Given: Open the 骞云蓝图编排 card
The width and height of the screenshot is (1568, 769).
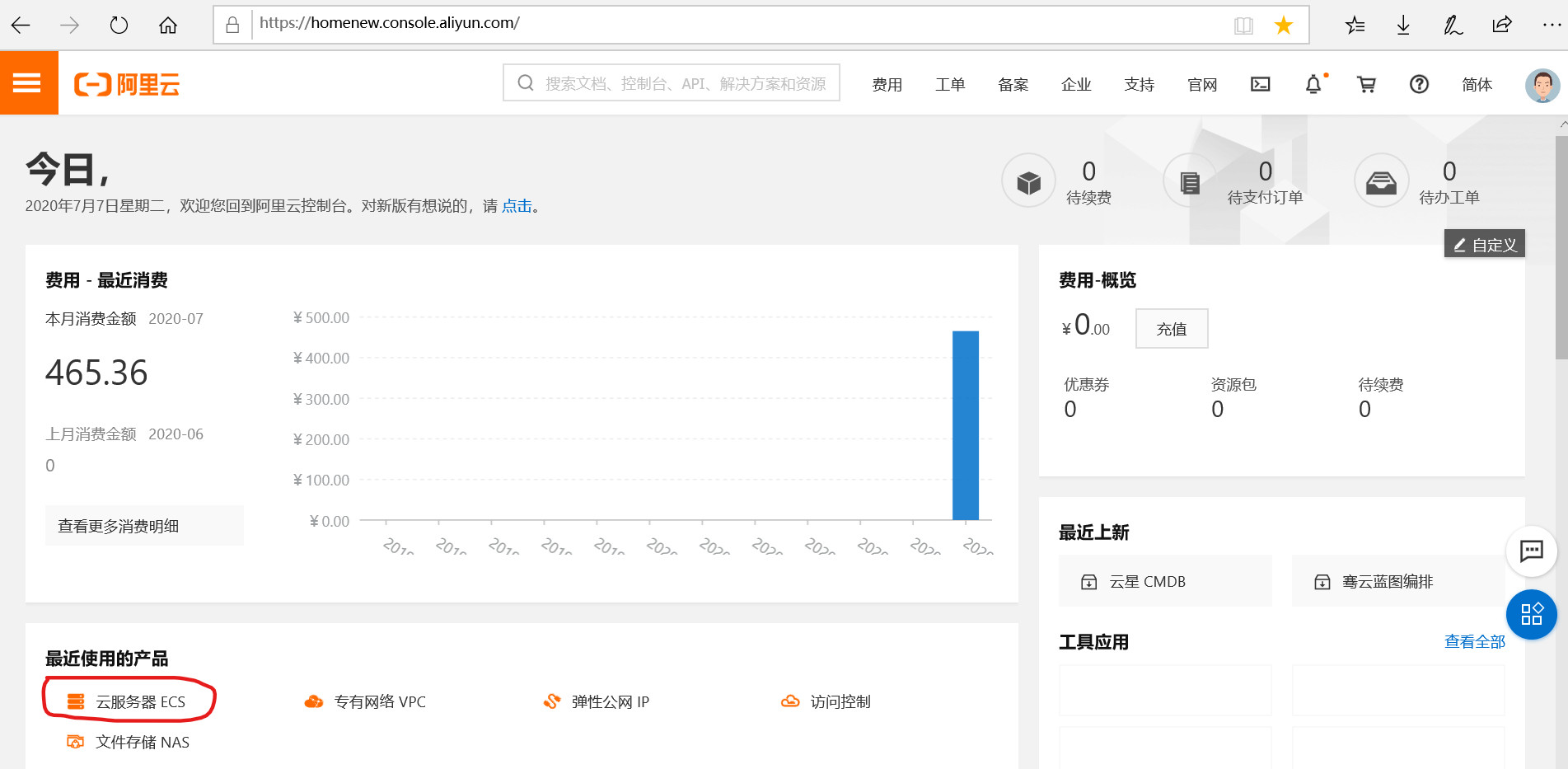Looking at the screenshot, I should click(x=1398, y=581).
